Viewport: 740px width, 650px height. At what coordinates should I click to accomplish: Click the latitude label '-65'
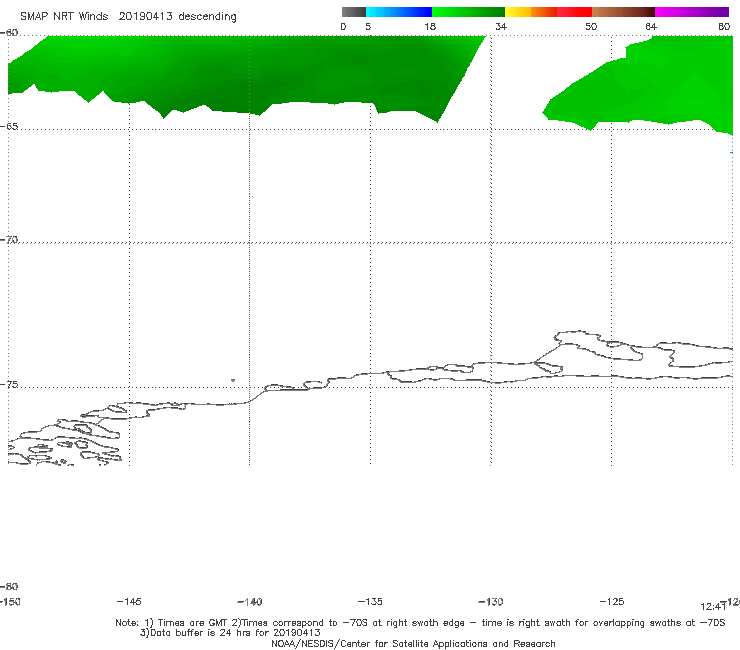[x=9, y=127]
